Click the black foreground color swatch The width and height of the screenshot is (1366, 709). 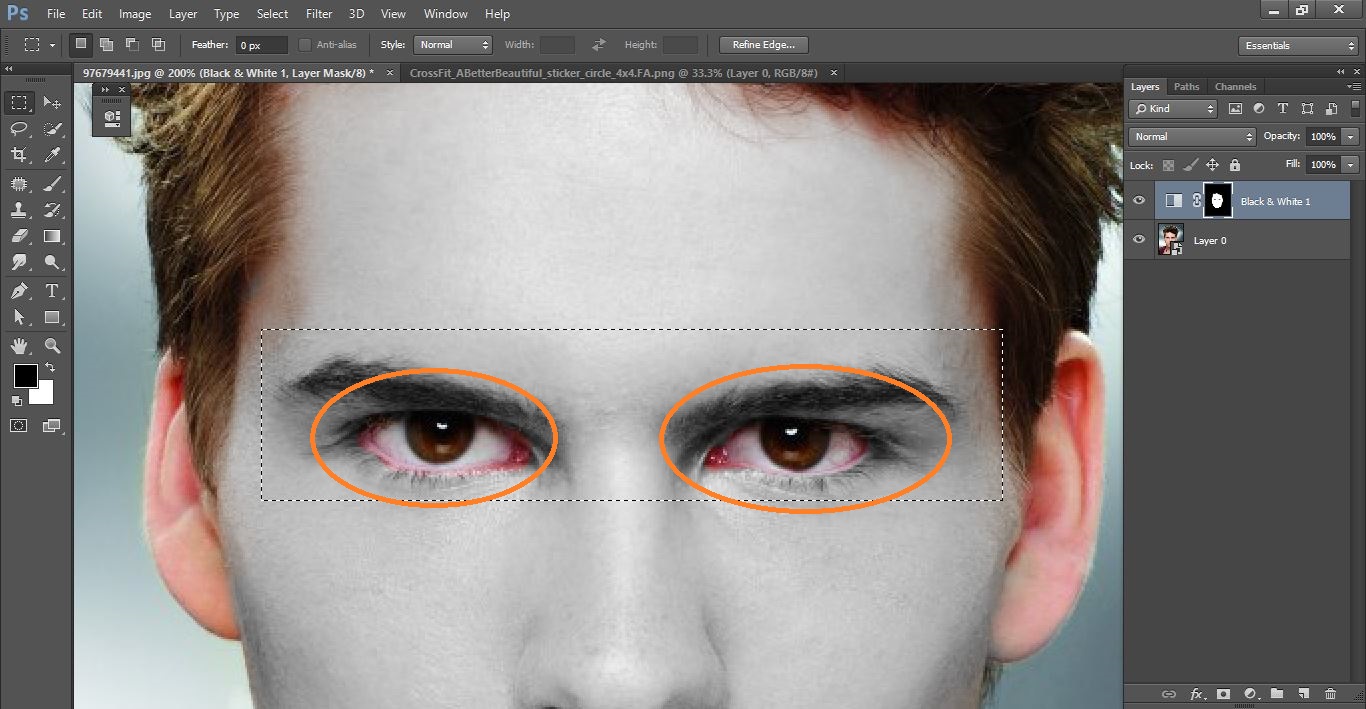coord(25,378)
